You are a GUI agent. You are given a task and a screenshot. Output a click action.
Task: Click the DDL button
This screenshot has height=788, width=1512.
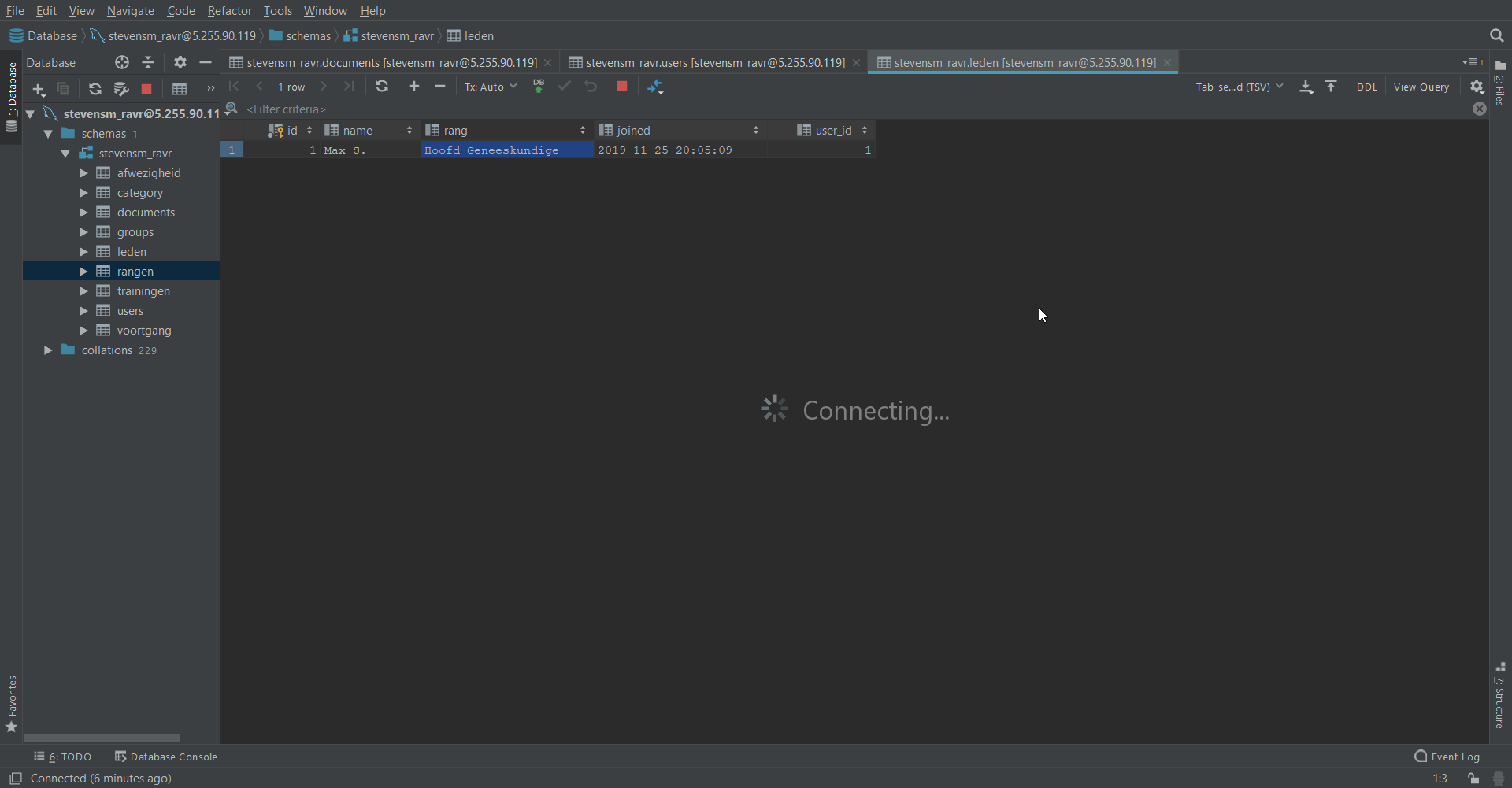click(x=1366, y=87)
